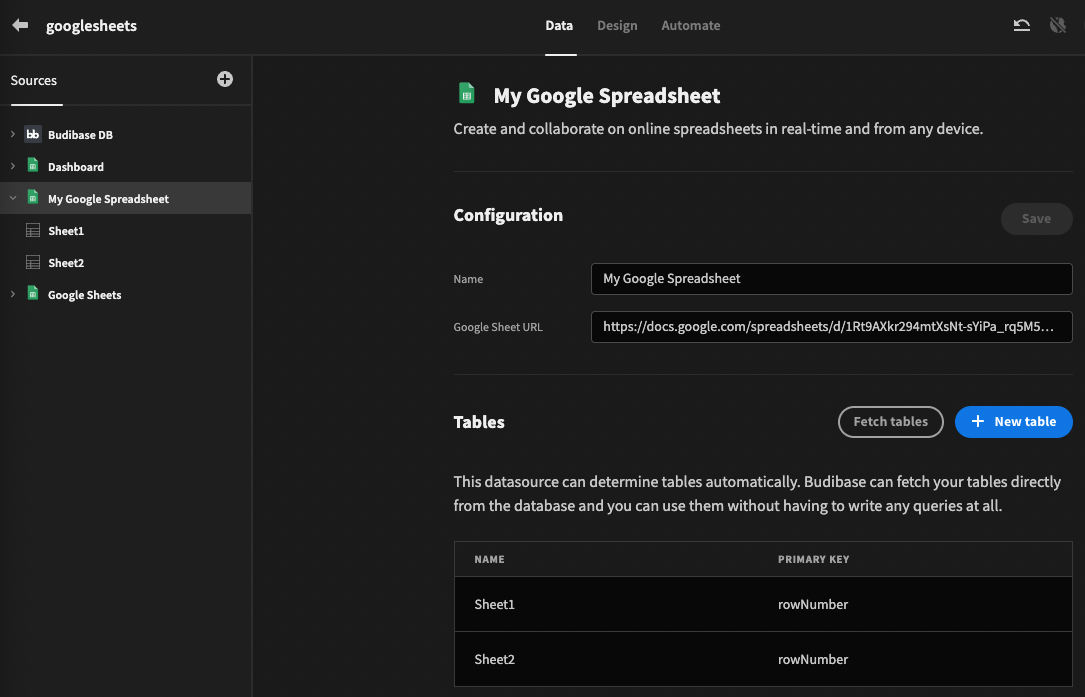
Task: Click the Fetch tables button
Action: coord(891,422)
